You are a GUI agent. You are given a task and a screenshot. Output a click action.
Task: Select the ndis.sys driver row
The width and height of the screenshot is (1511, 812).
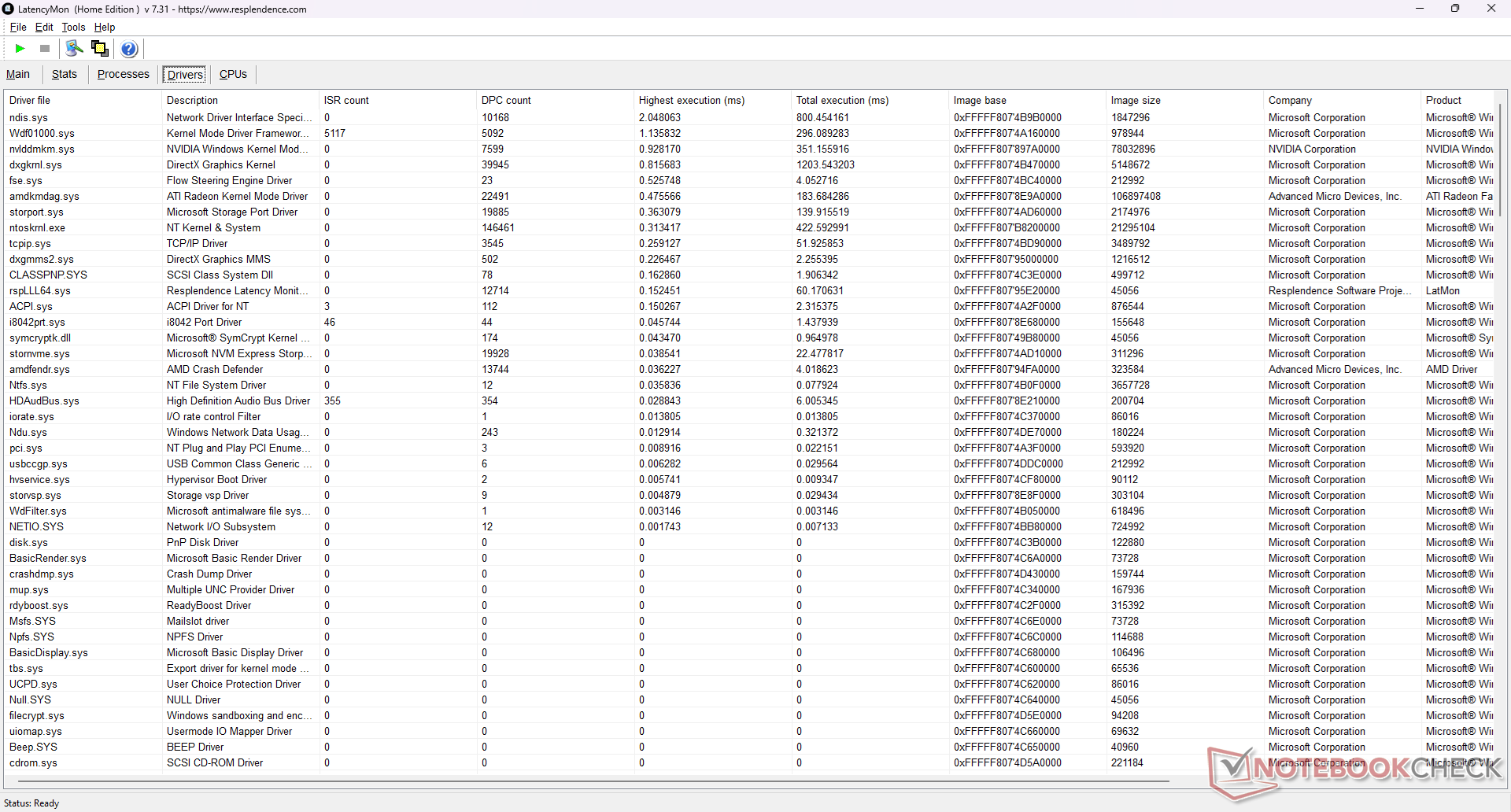point(749,117)
